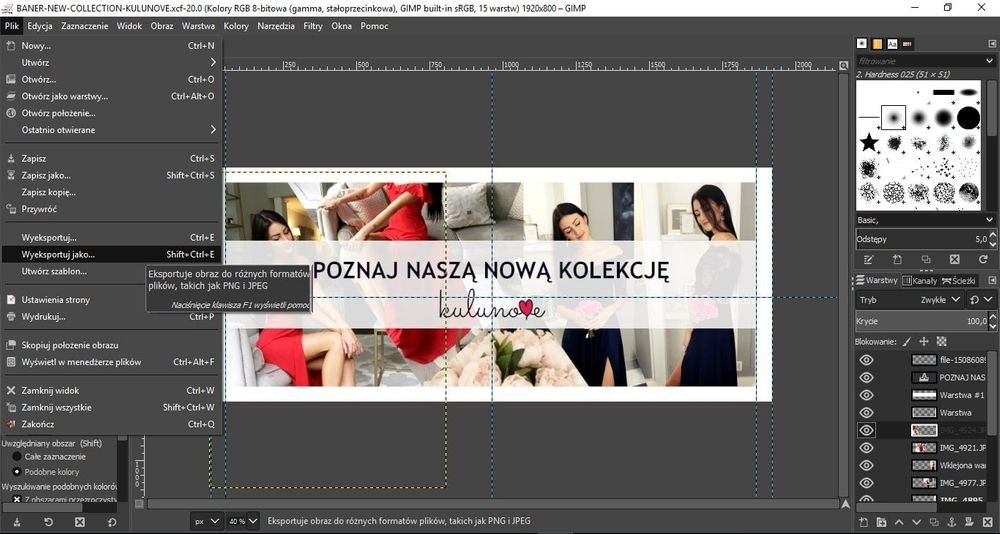Screen dimensions: 1000x534
Task: Create a new layer with the layers panel icon
Action: 864,522
